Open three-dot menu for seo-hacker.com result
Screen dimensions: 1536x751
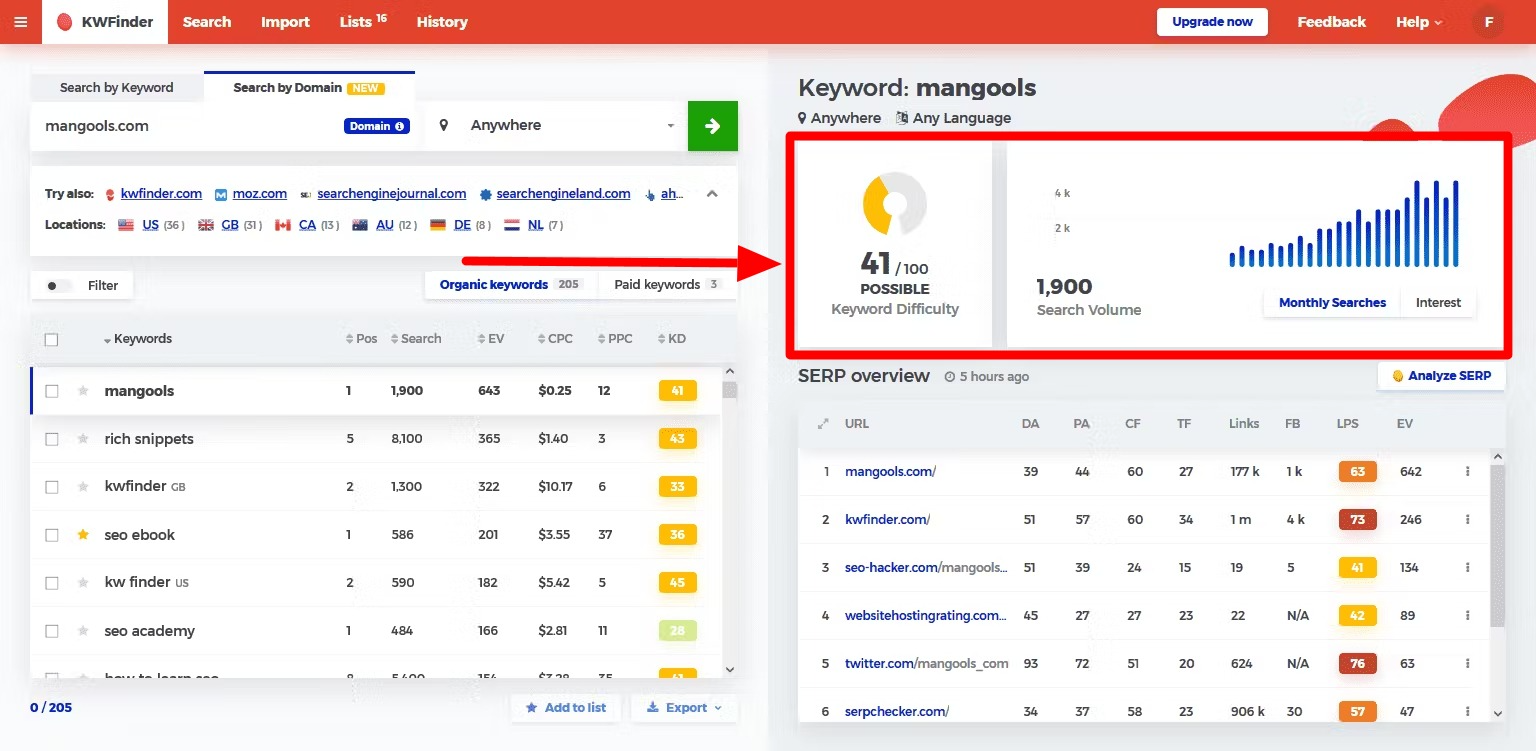pos(1467,567)
